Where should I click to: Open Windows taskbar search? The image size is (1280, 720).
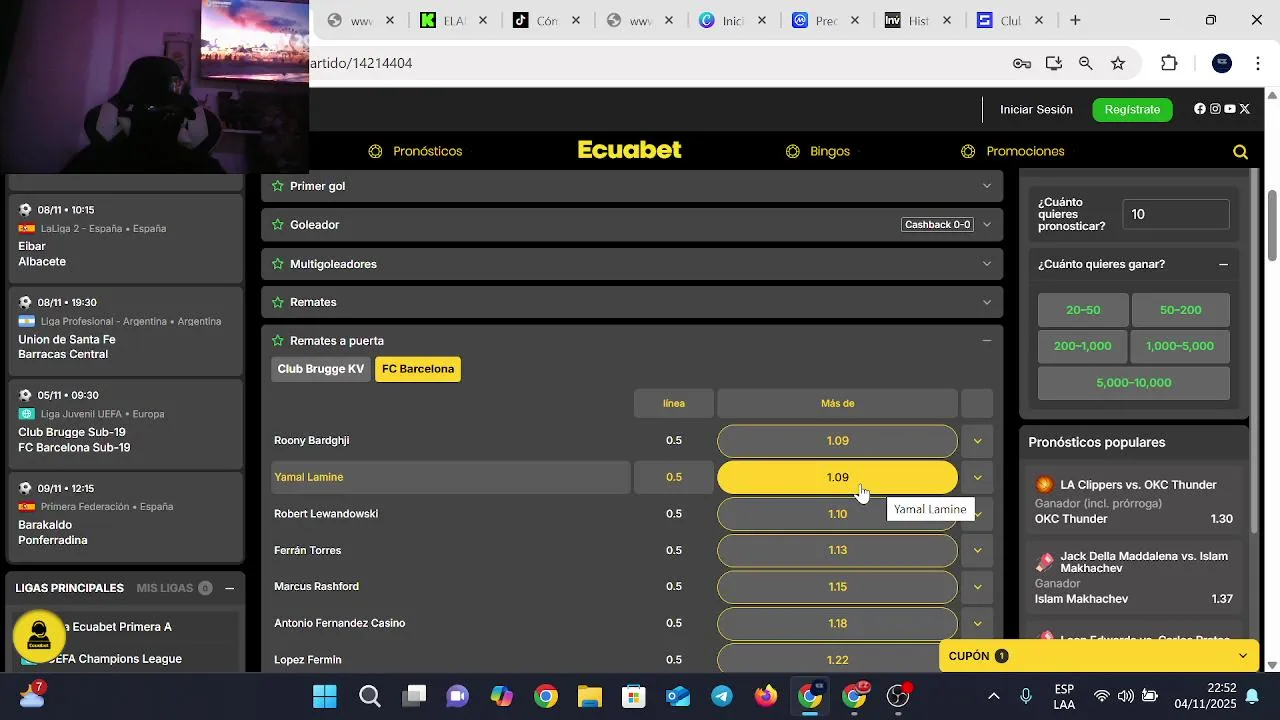point(370,696)
